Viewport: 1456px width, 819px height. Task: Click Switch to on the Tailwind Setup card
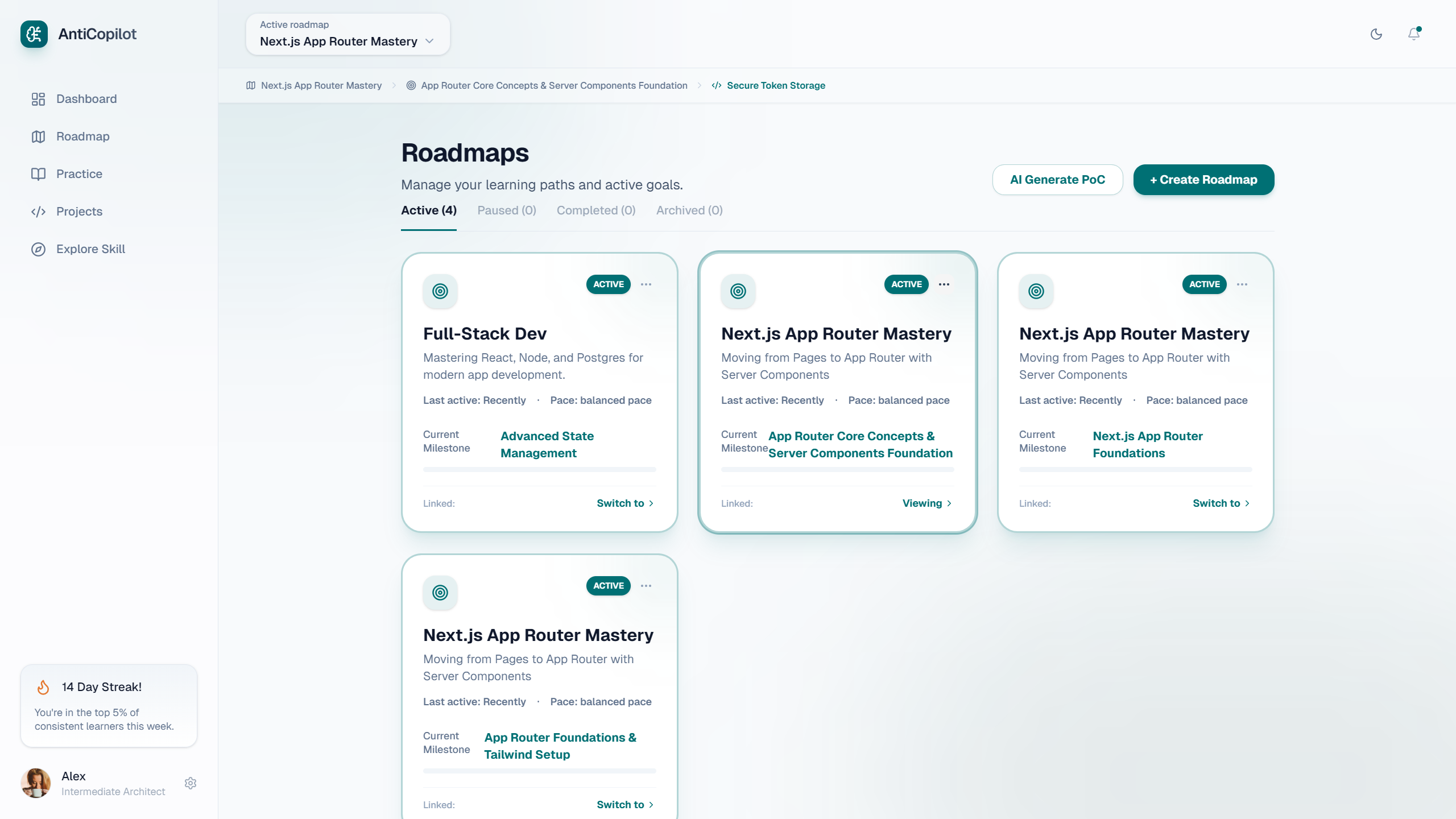[x=625, y=805]
